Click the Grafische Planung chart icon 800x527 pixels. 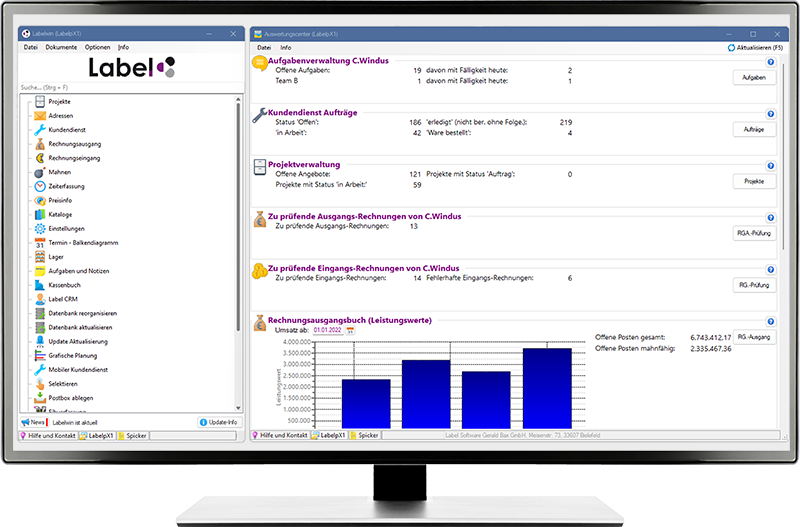tap(40, 356)
